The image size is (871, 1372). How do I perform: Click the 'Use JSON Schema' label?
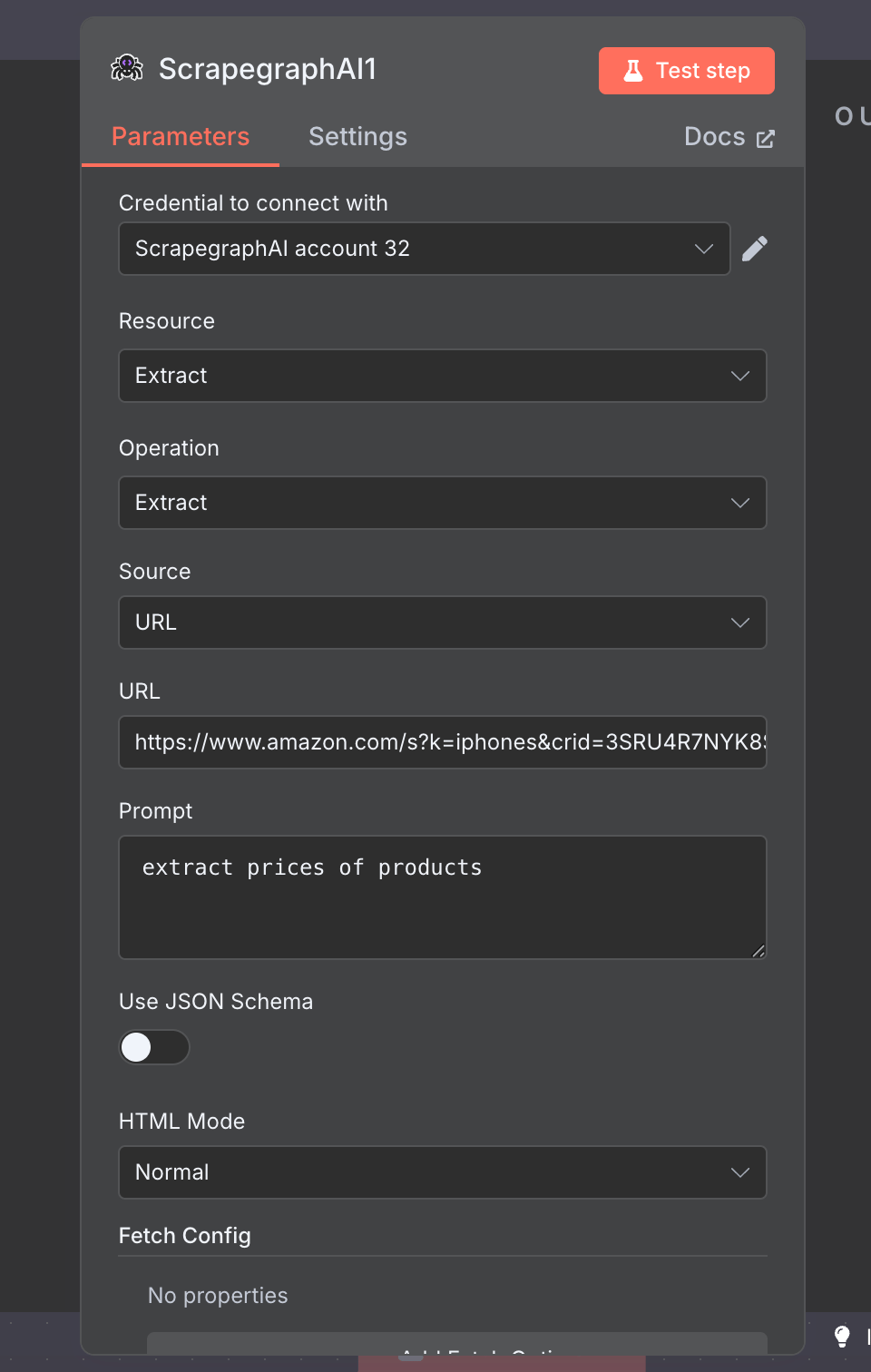pyautogui.click(x=216, y=1002)
